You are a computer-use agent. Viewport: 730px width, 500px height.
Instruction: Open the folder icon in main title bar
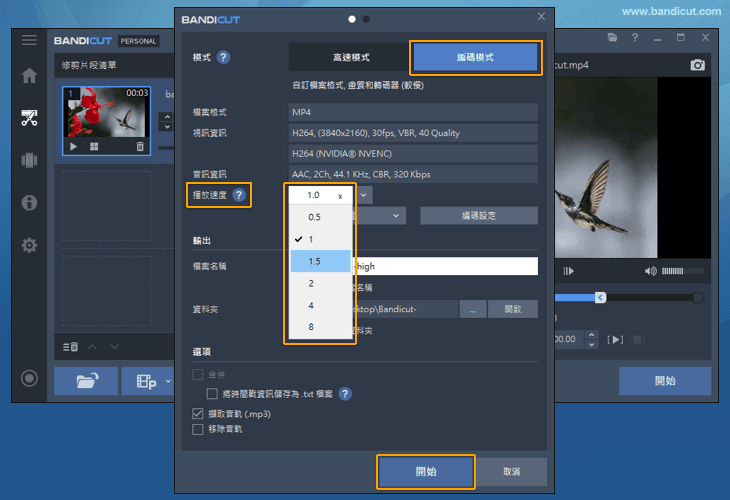point(612,37)
